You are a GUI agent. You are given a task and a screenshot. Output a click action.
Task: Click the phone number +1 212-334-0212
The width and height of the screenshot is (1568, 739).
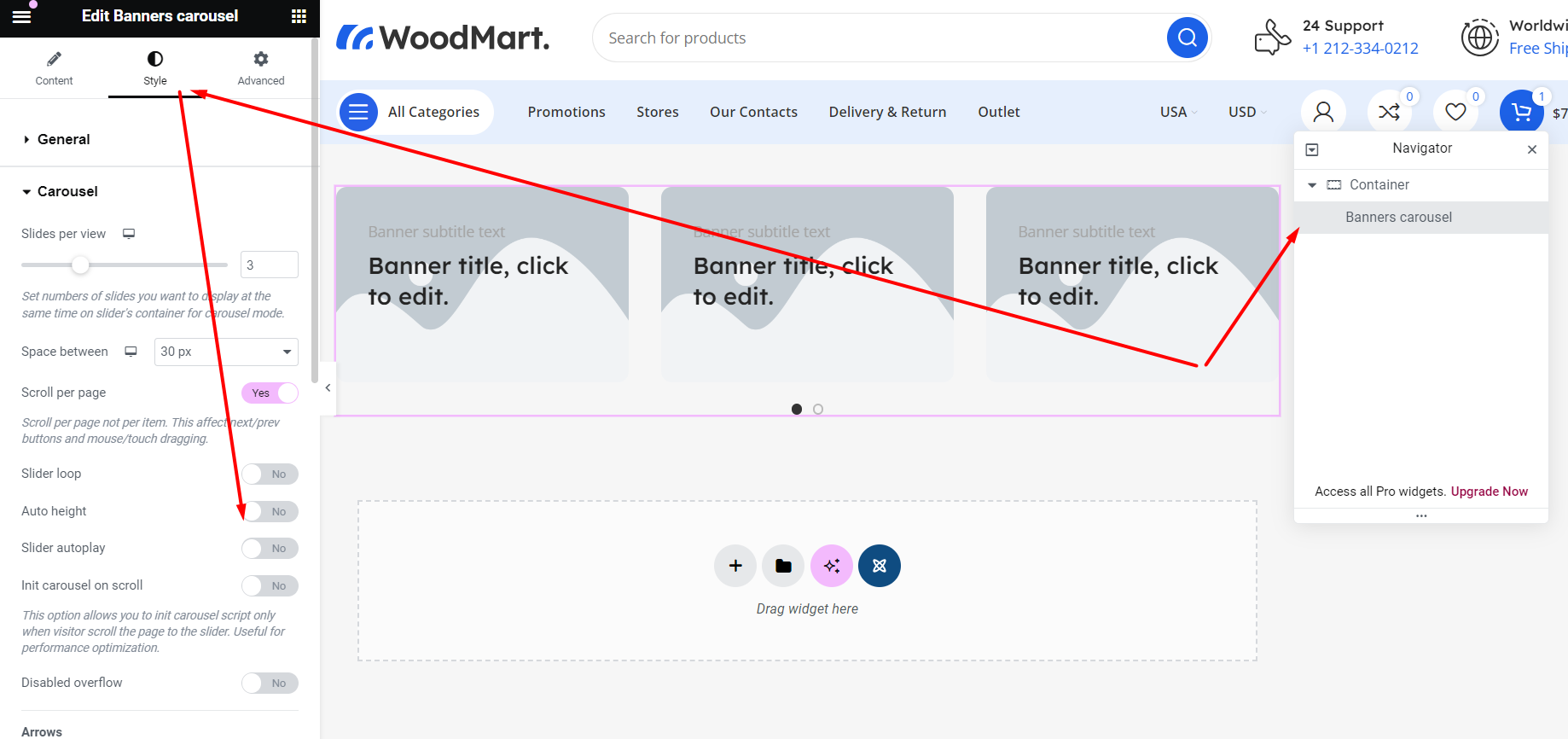click(1361, 49)
